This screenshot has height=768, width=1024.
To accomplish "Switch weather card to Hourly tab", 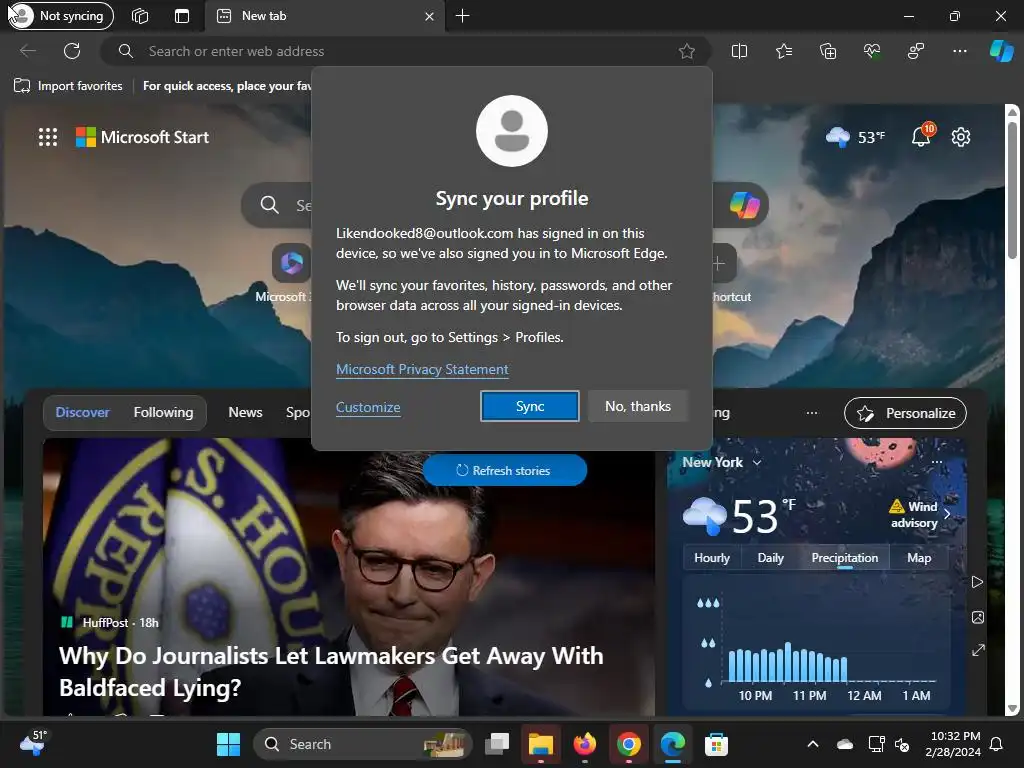I will click(712, 558).
